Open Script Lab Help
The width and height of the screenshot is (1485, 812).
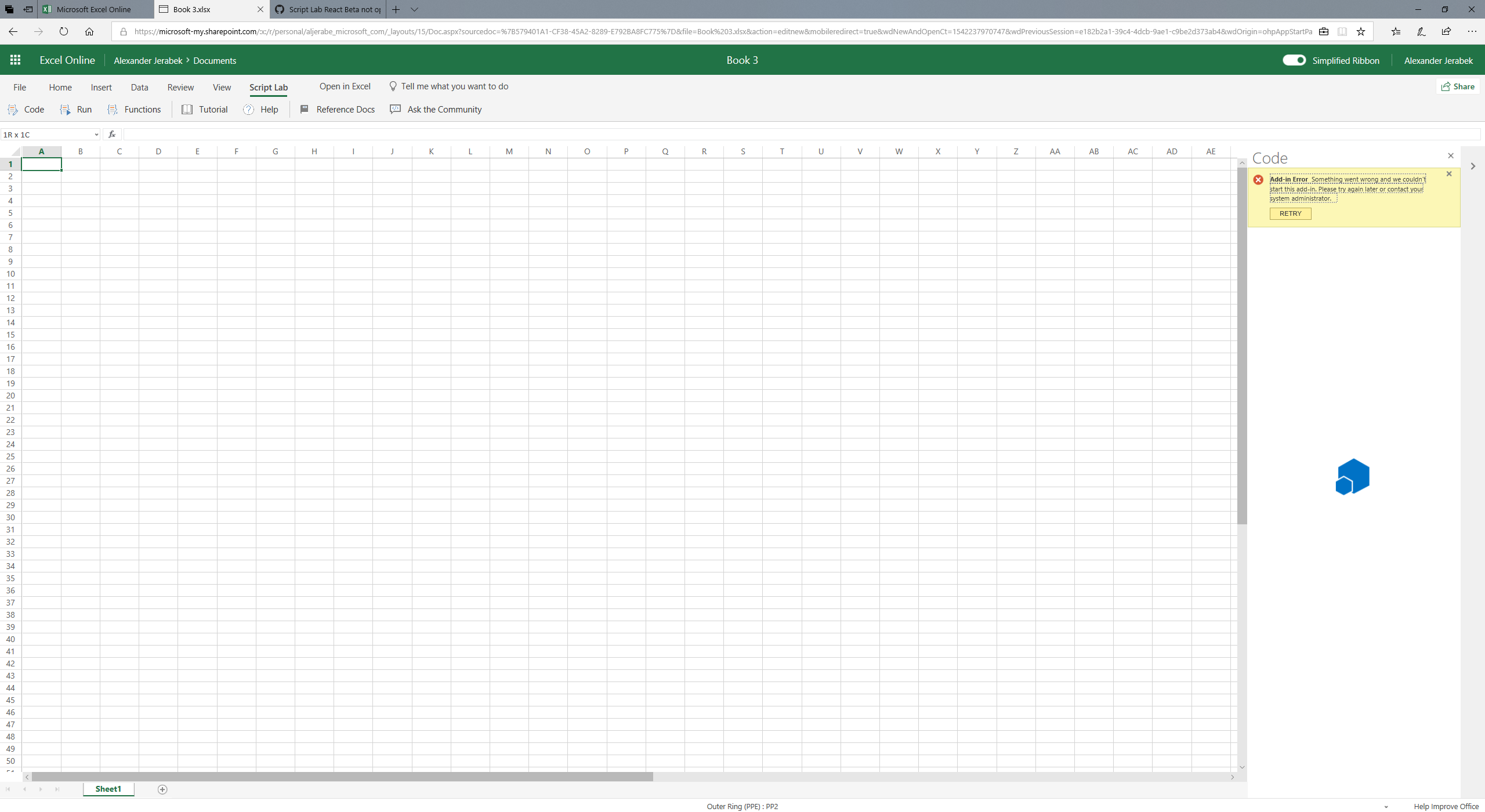click(260, 109)
